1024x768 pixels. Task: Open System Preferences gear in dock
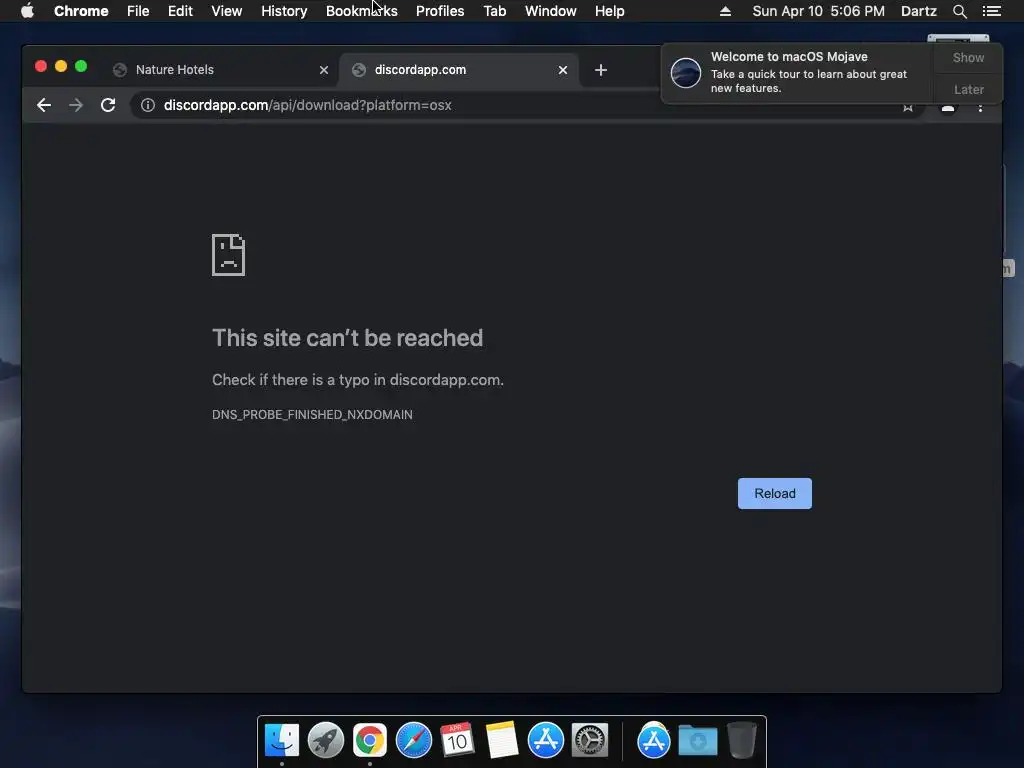pyautogui.click(x=590, y=741)
